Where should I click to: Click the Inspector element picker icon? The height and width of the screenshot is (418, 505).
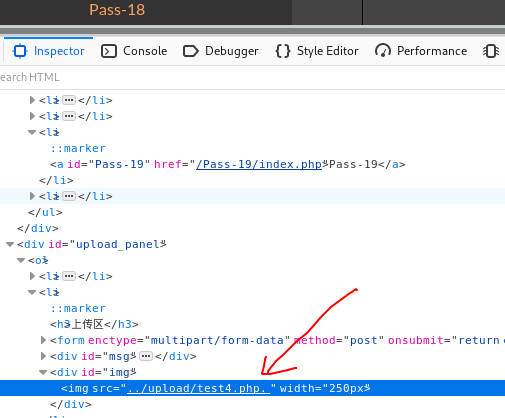20,51
